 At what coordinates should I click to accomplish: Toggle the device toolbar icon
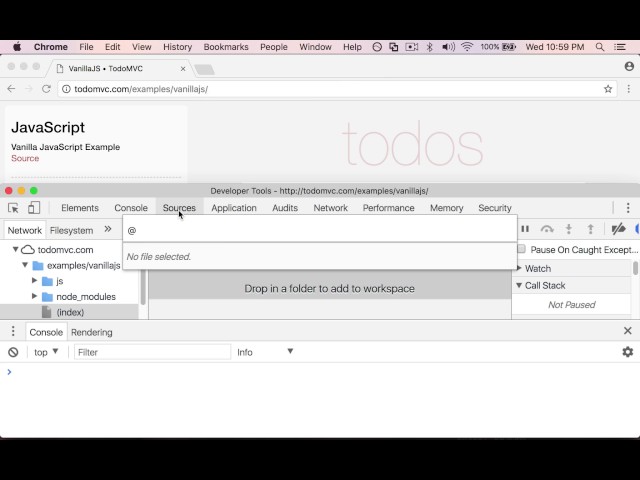click(x=34, y=208)
